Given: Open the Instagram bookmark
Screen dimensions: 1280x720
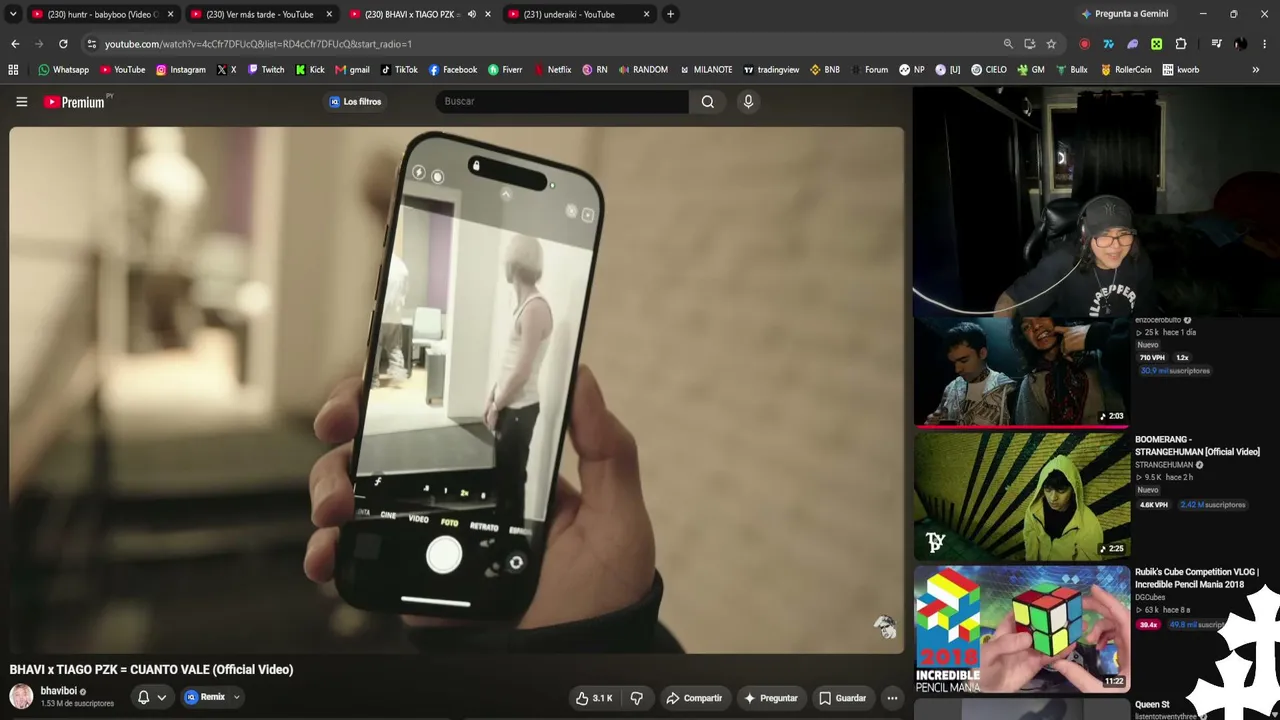Looking at the screenshot, I should tap(180, 70).
